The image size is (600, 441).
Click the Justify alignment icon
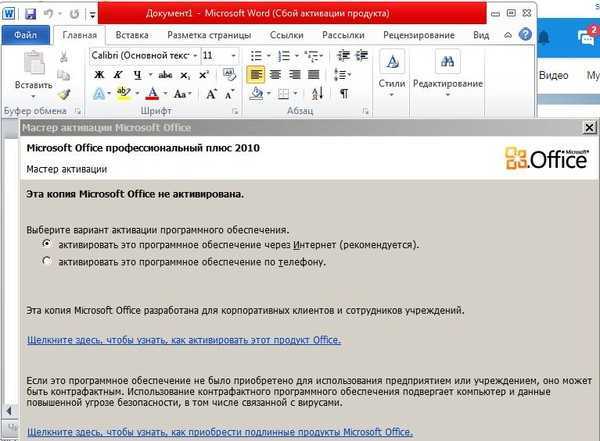point(314,75)
